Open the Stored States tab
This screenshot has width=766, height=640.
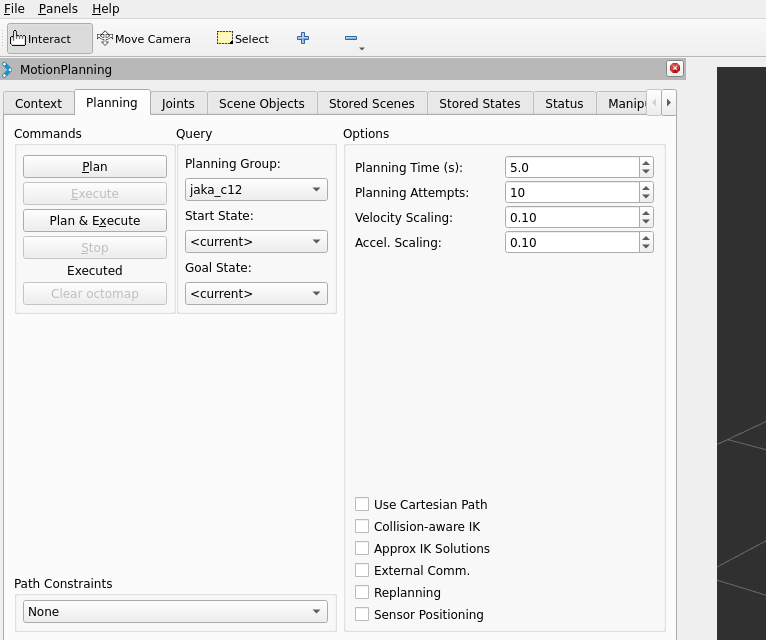click(480, 104)
